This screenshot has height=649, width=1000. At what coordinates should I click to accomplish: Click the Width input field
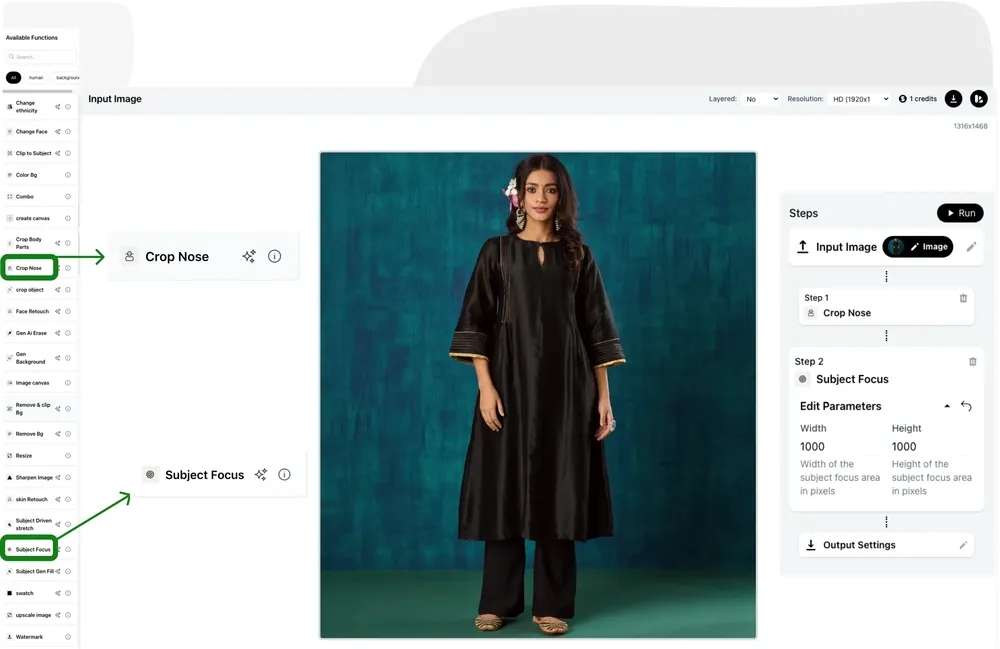pyautogui.click(x=839, y=447)
